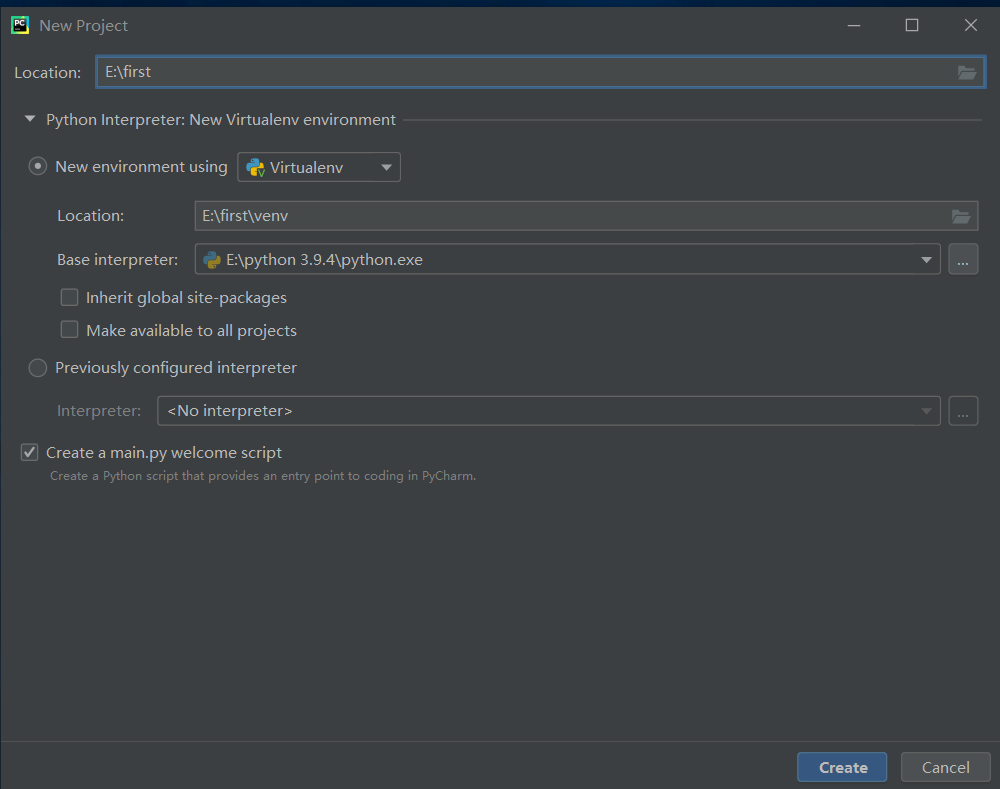1000x789 pixels.
Task: Open folder browser for project Location
Action: point(967,73)
